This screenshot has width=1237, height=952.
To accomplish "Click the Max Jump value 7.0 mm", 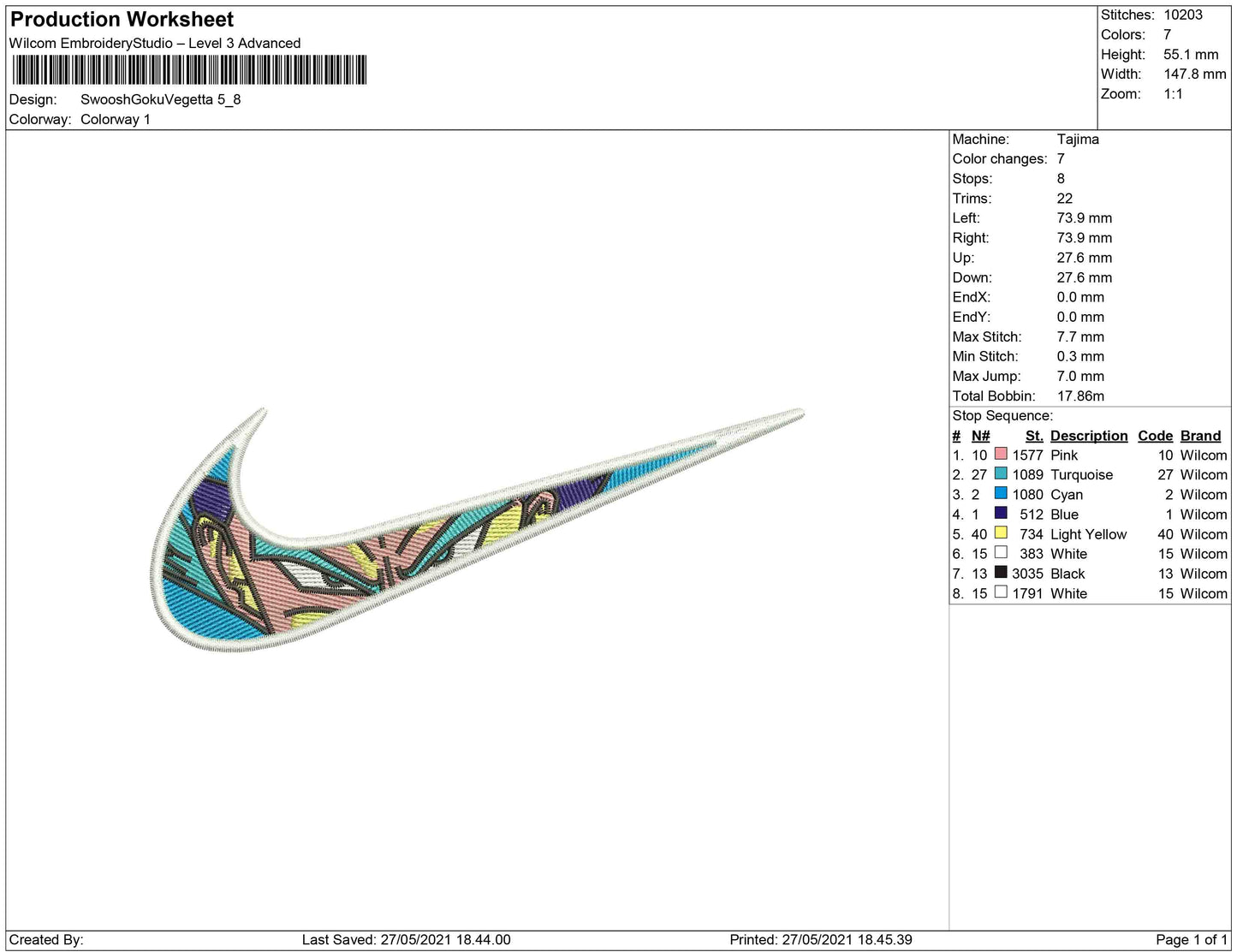I will coord(1080,376).
